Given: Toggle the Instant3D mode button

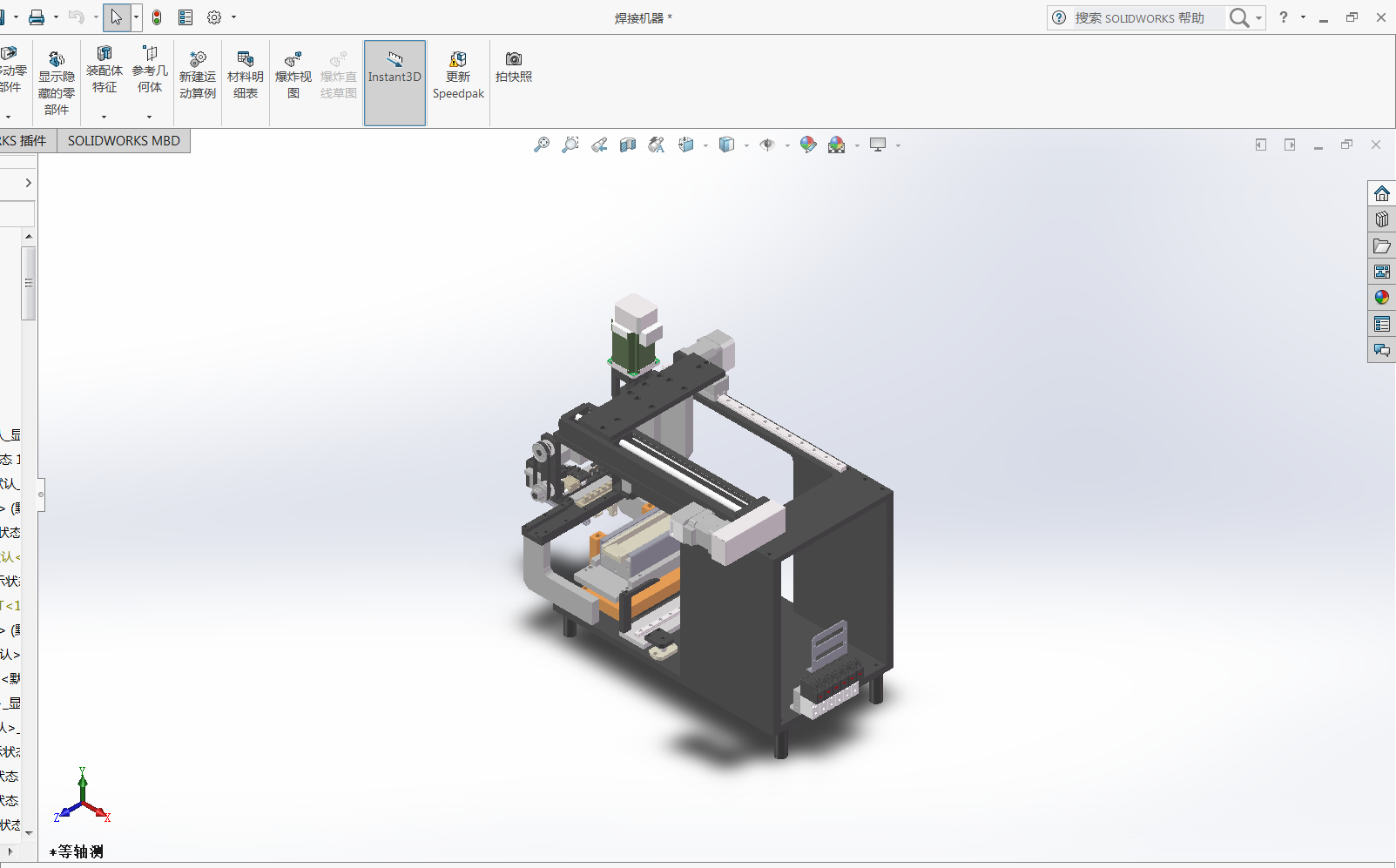Looking at the screenshot, I should [x=395, y=75].
